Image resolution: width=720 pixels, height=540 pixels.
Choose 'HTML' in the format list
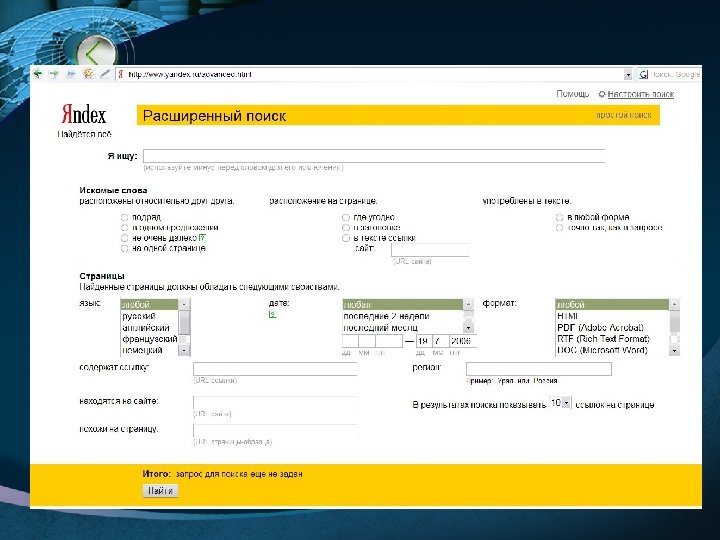coord(612,316)
